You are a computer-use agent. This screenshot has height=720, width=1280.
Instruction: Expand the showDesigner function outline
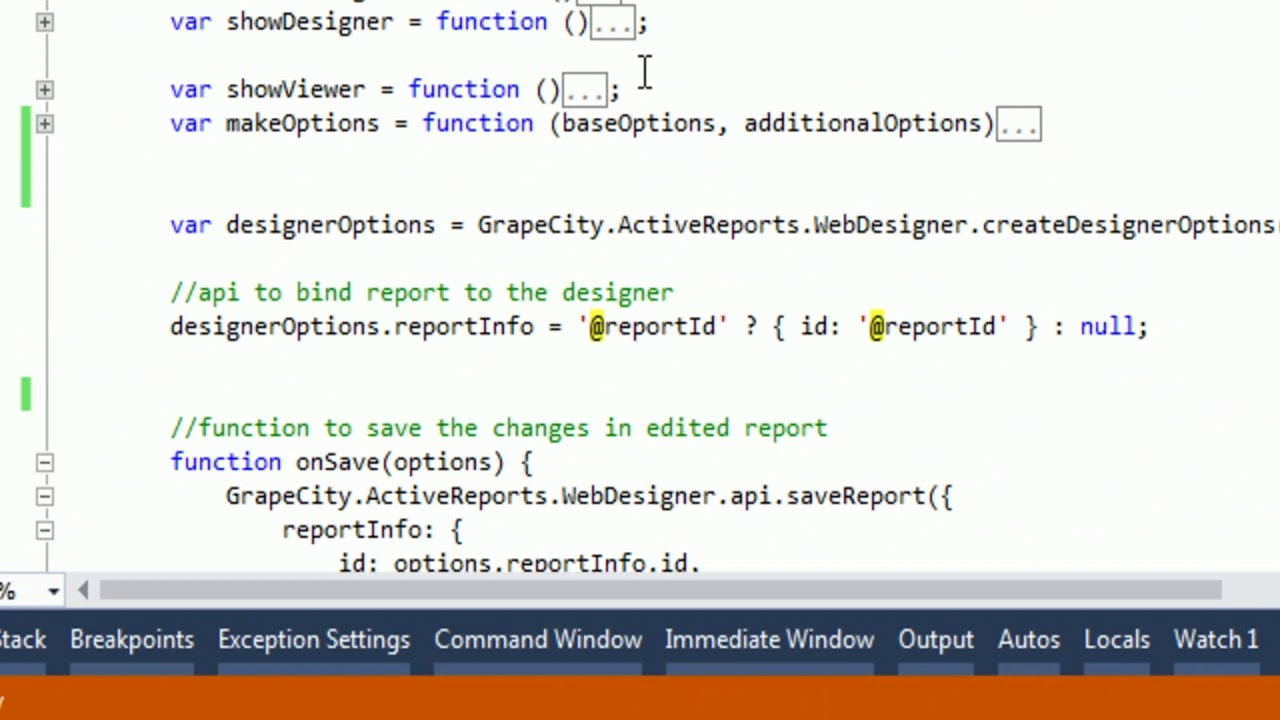44,21
